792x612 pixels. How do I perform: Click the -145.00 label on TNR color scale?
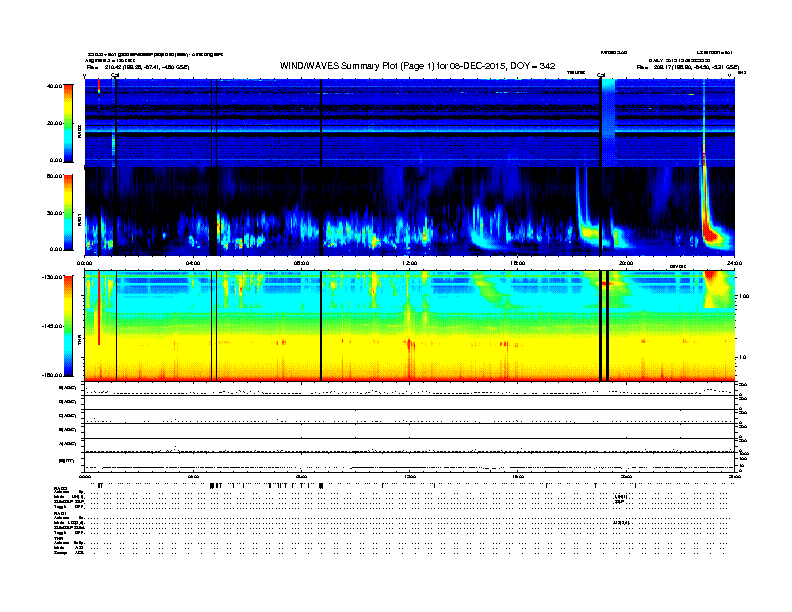pyautogui.click(x=52, y=326)
